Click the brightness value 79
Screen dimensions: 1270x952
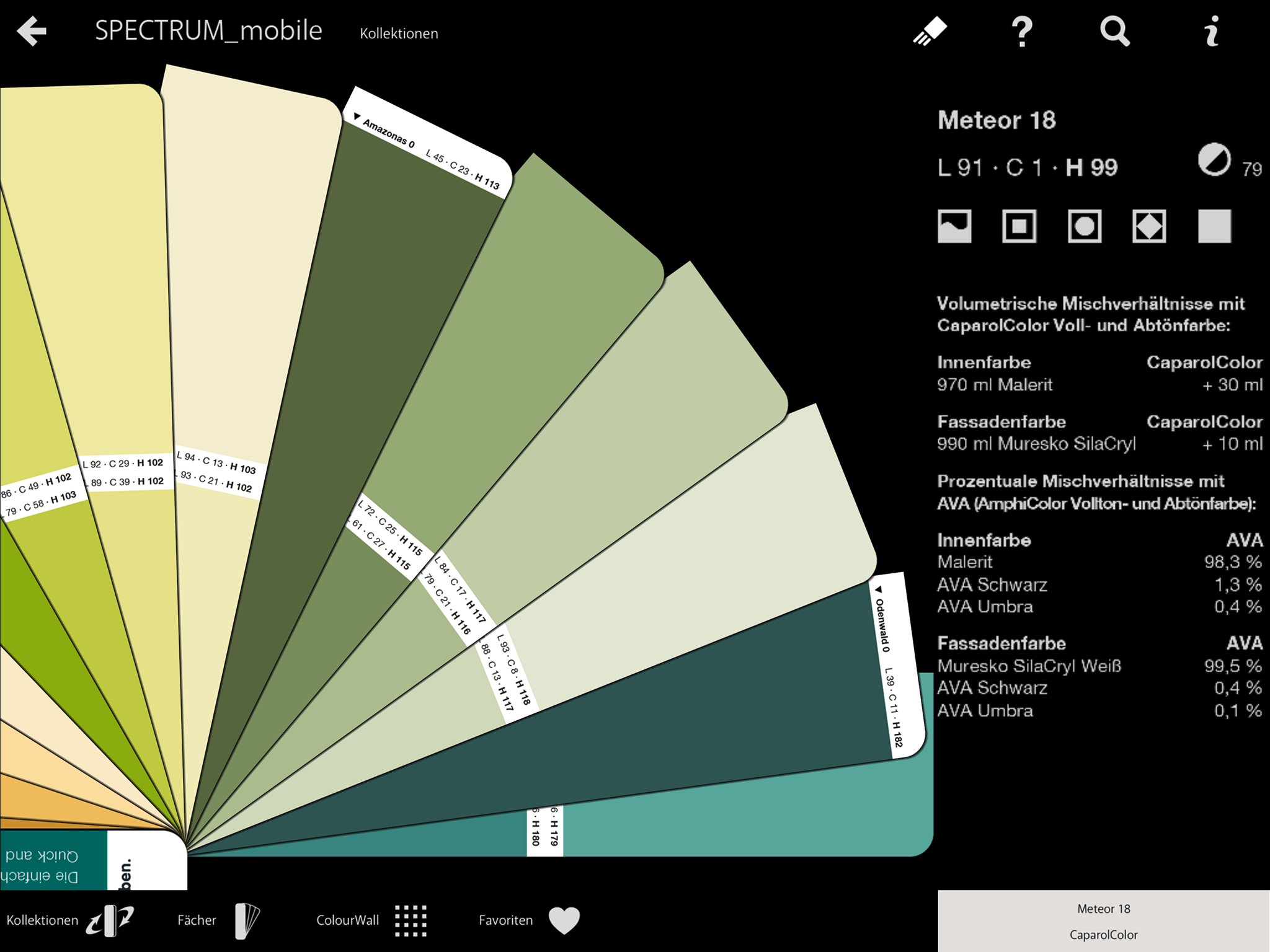click(1252, 169)
